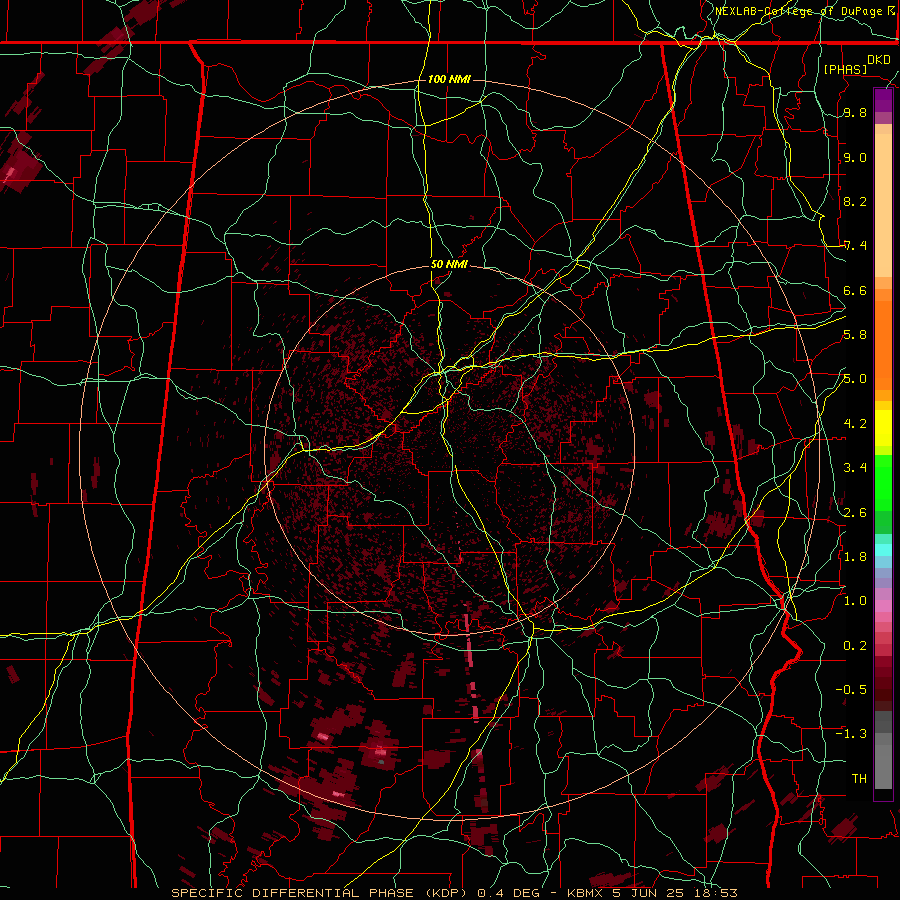Pick the bright yellow segment of color bar
900x900 pixels.
point(883,428)
